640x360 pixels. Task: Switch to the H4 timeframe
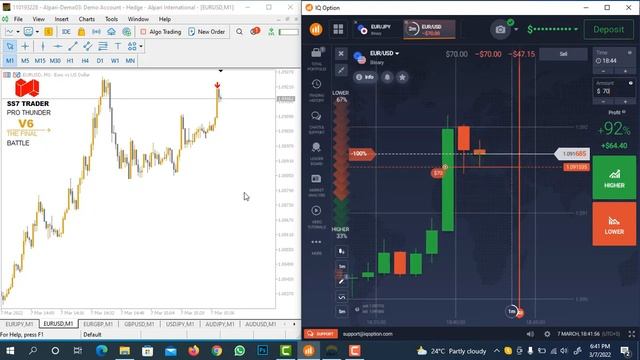point(85,60)
